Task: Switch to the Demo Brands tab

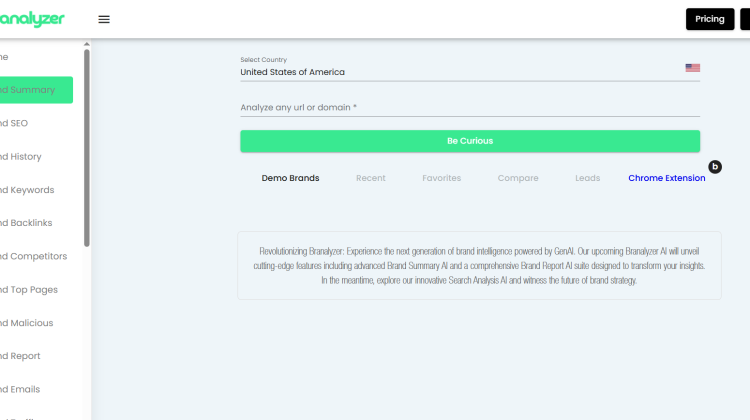Action: click(290, 178)
